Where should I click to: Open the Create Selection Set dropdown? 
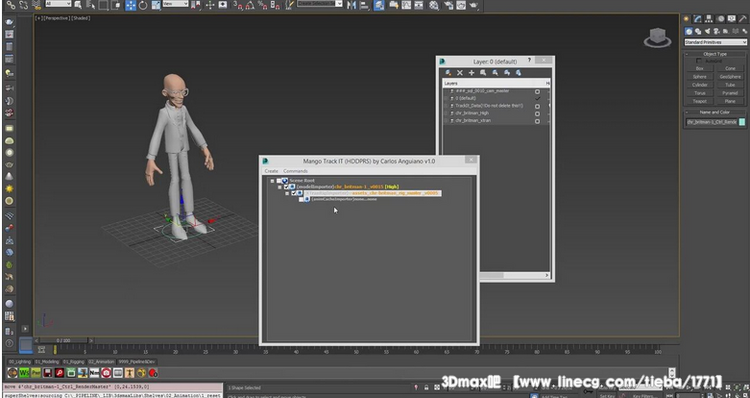click(320, 4)
